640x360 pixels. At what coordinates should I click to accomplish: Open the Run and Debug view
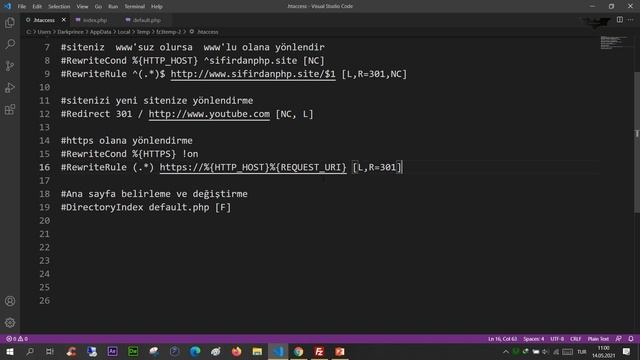(10, 88)
